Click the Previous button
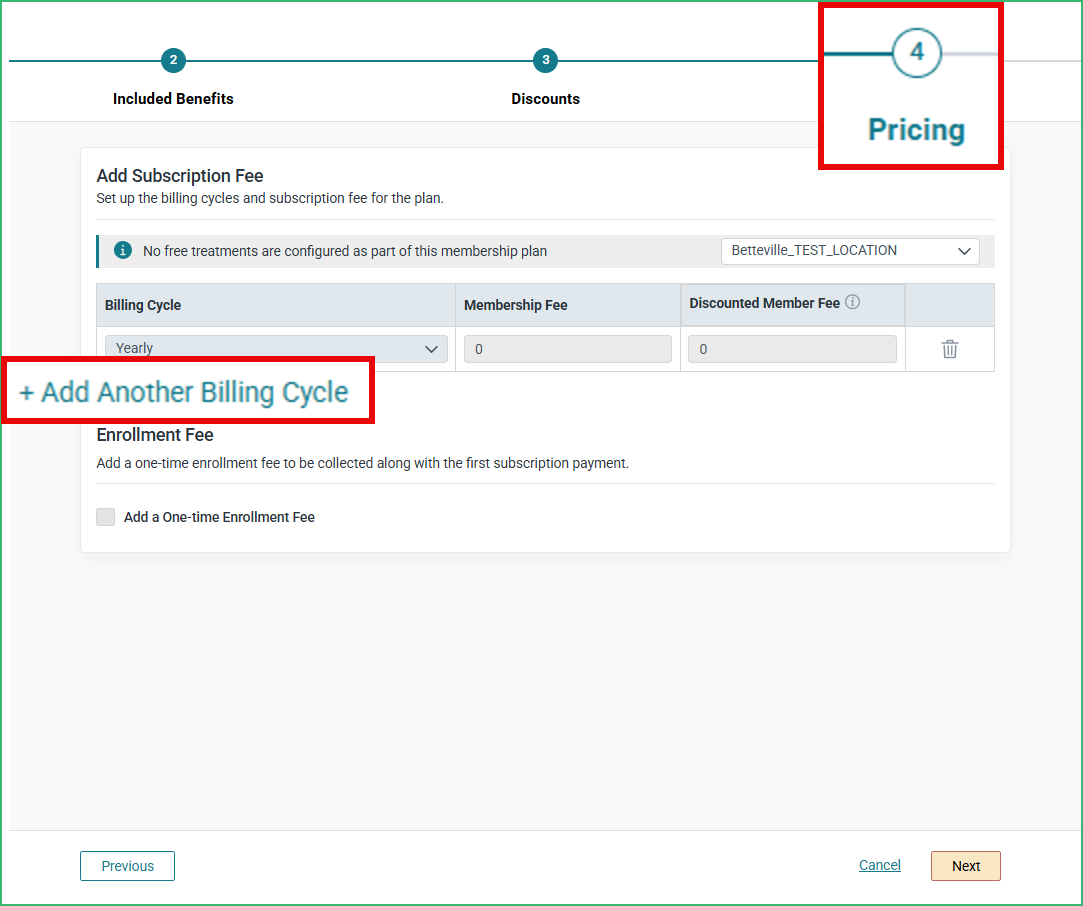 pos(127,865)
